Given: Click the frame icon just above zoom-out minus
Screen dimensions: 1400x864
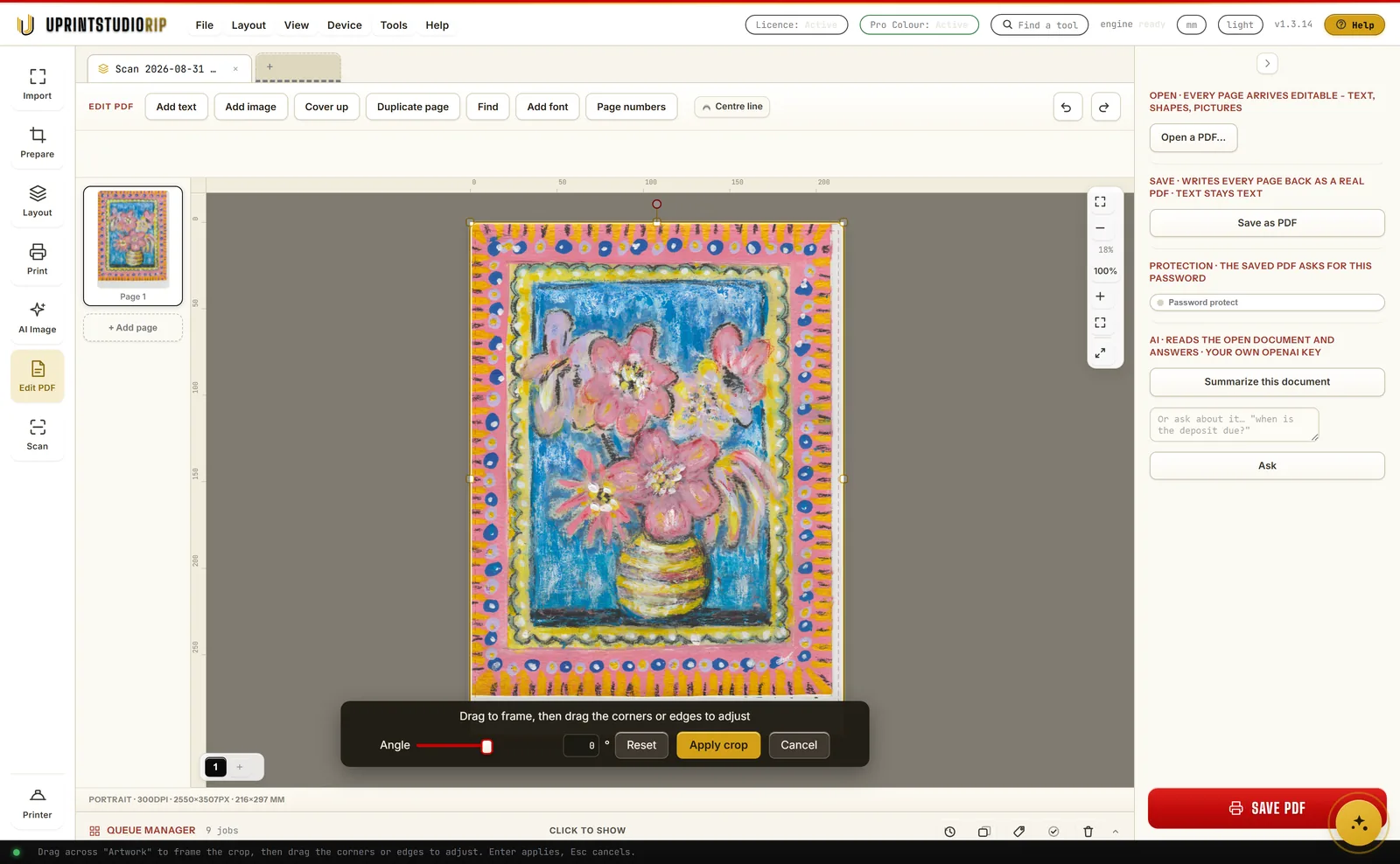Looking at the screenshot, I should click(1100, 202).
